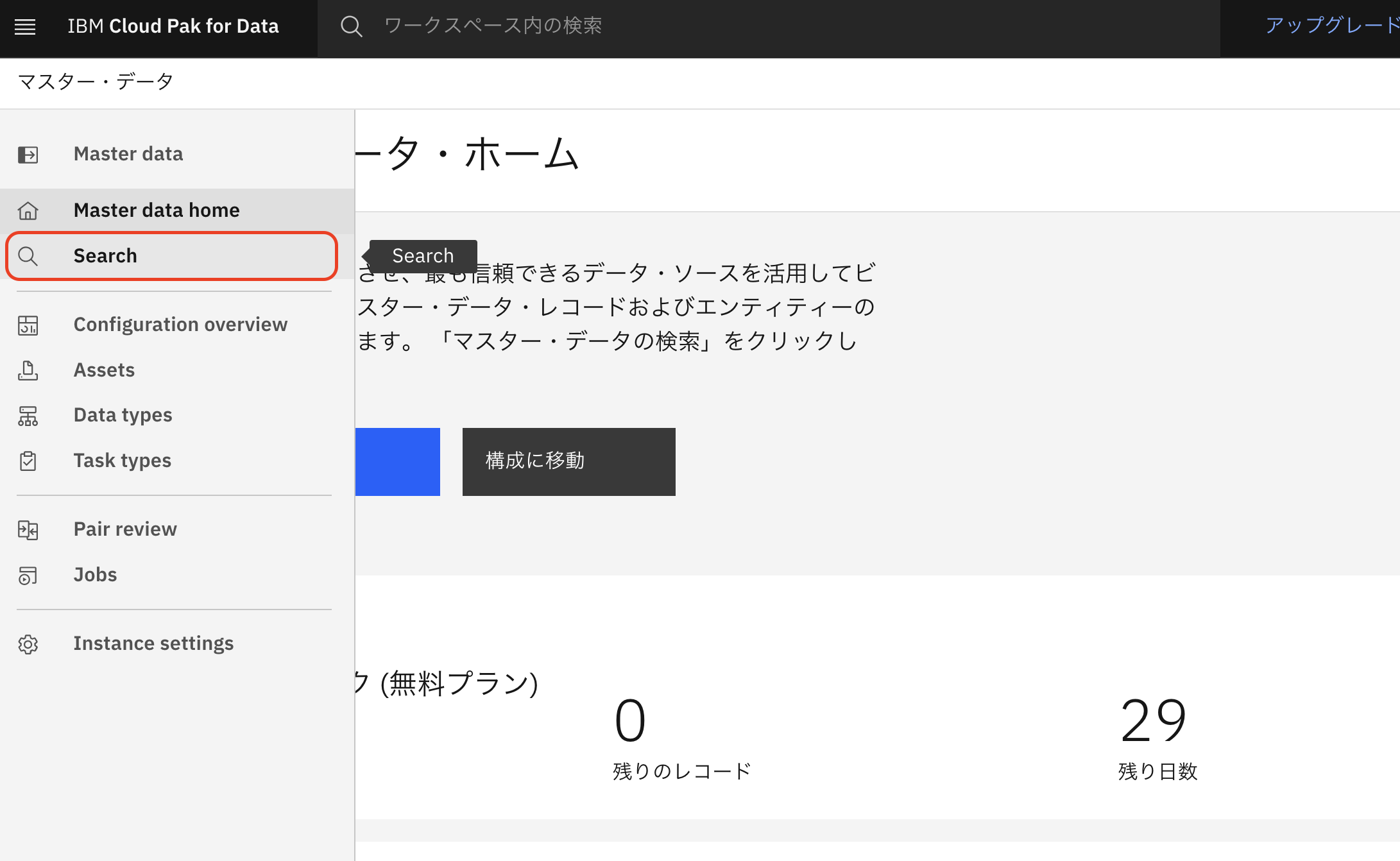Screen dimensions: 1400x861
Task: Click the workspace search magnifier icon
Action: pyautogui.click(x=352, y=26)
